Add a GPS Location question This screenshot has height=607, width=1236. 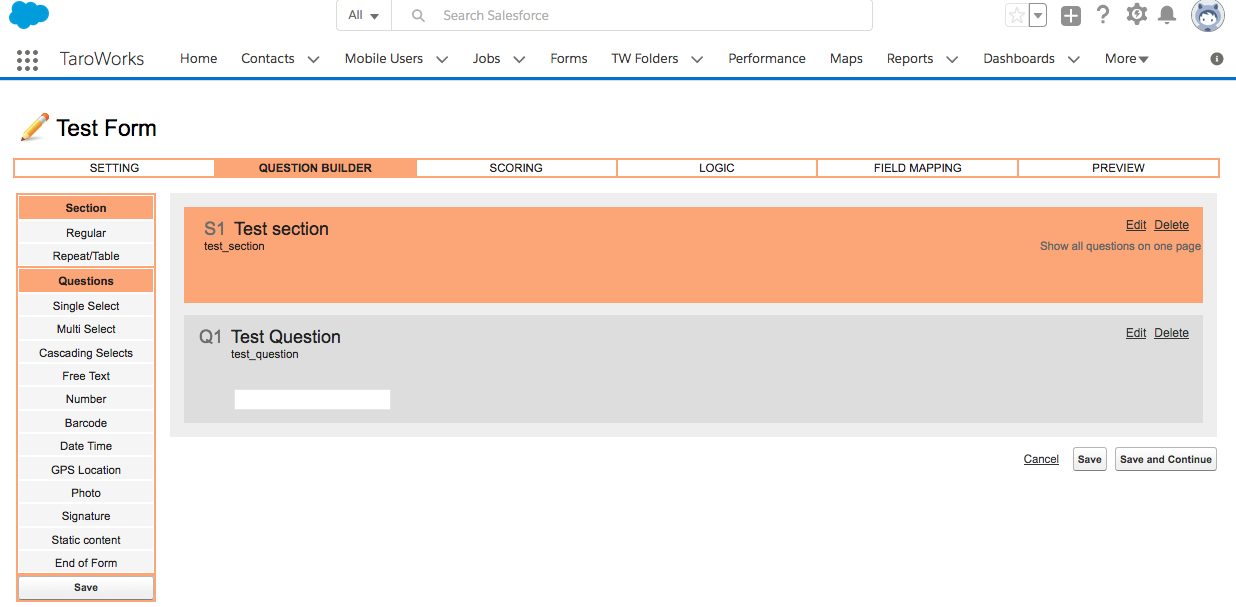[86, 470]
